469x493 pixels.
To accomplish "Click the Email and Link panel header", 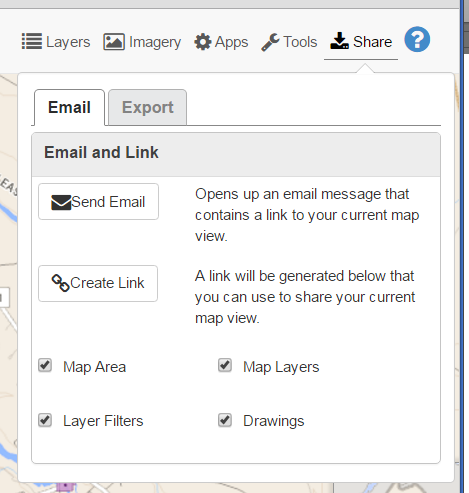I will point(236,155).
